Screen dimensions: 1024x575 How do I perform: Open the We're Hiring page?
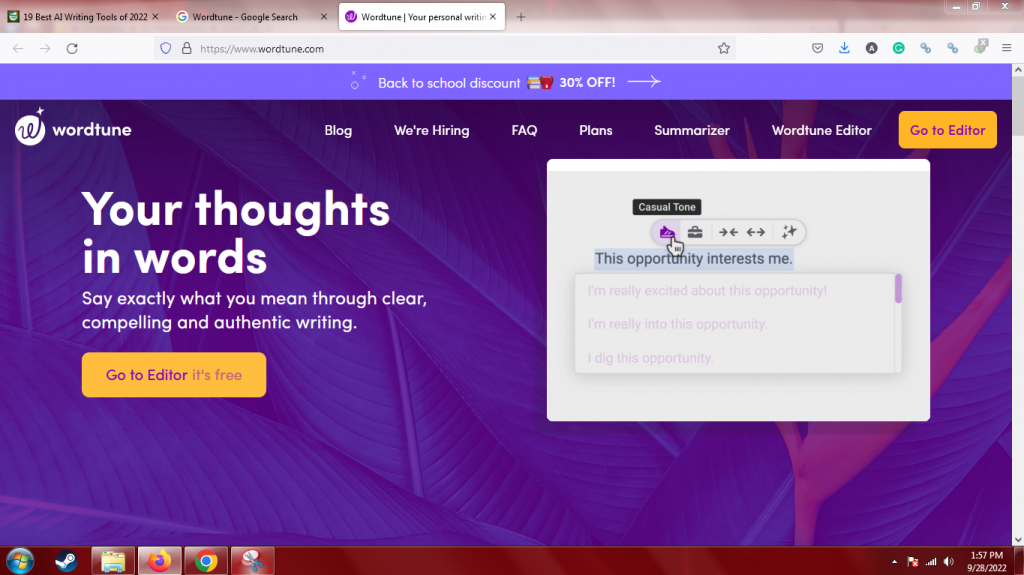point(432,130)
